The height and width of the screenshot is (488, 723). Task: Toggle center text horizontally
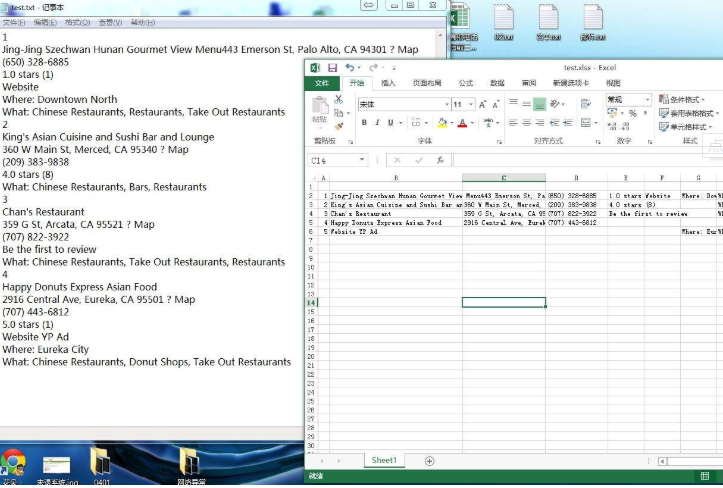click(x=526, y=123)
